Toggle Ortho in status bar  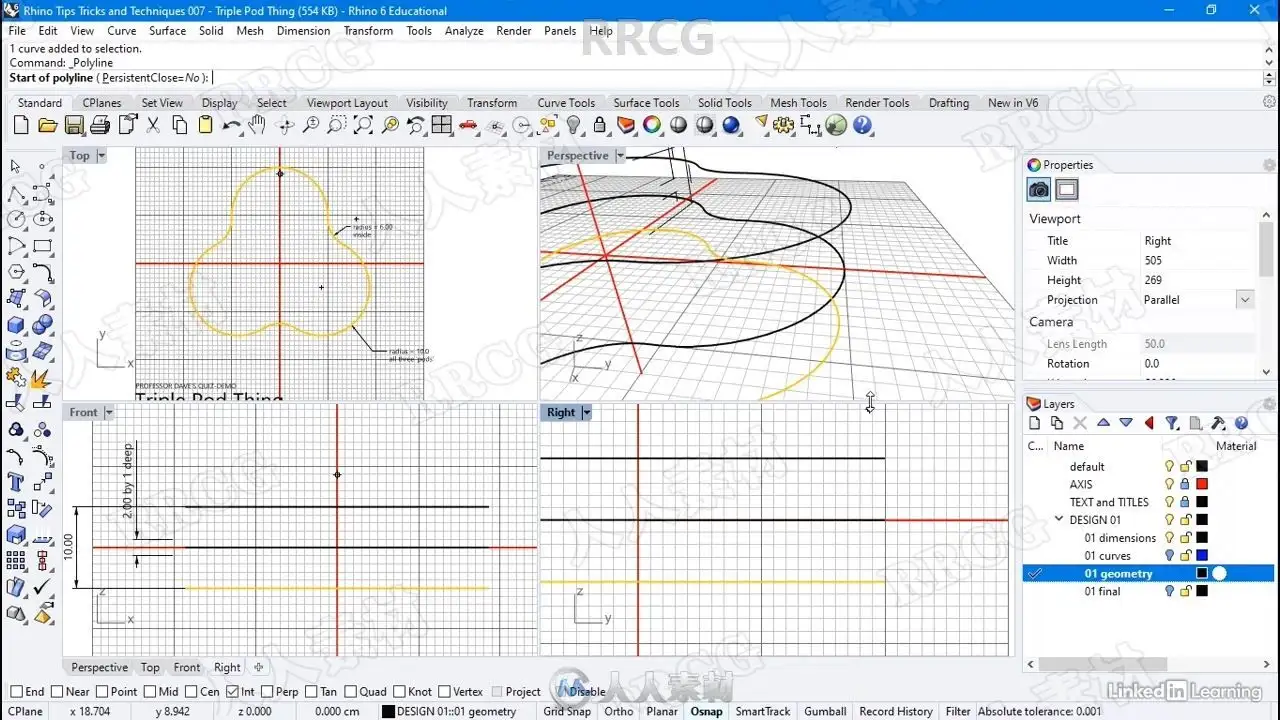619,712
